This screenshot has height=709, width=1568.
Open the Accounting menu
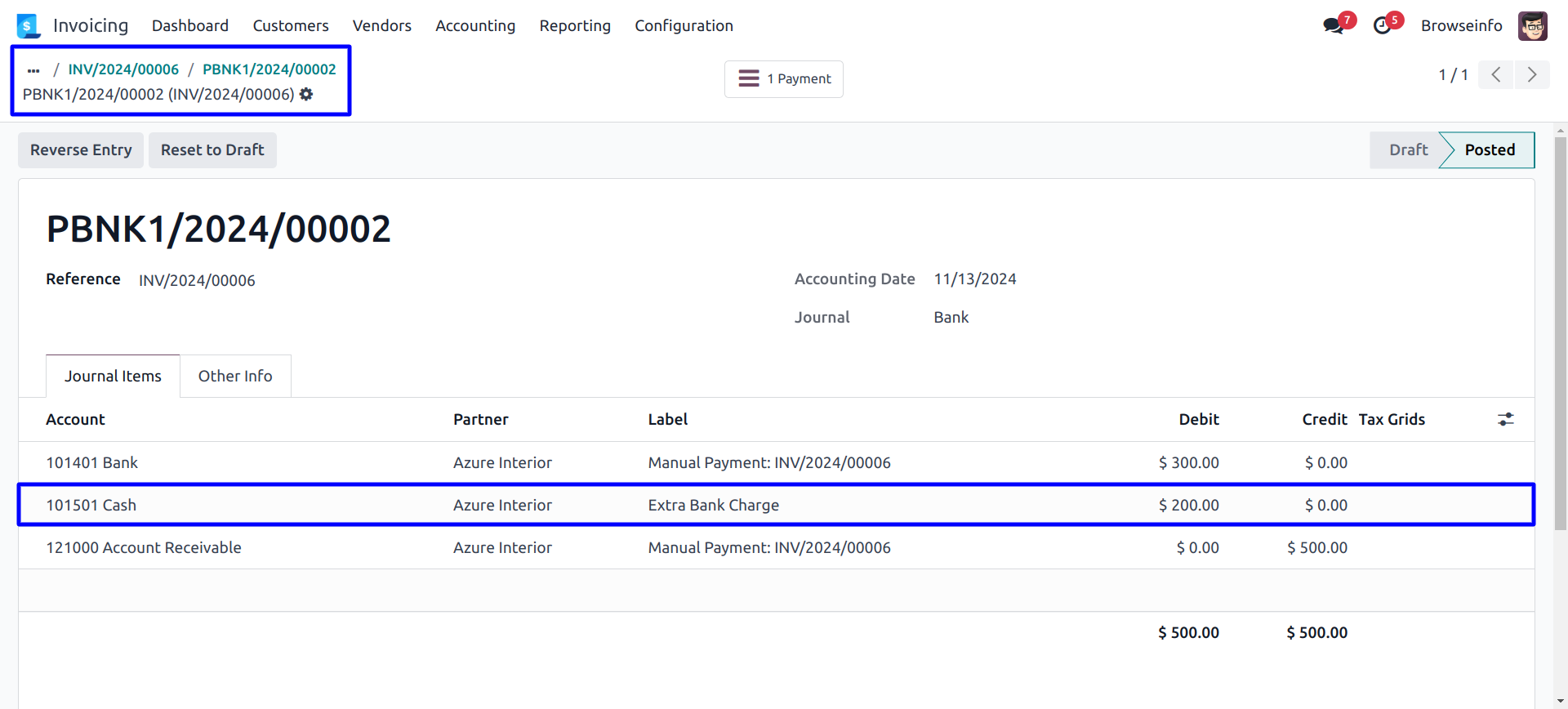point(474,26)
